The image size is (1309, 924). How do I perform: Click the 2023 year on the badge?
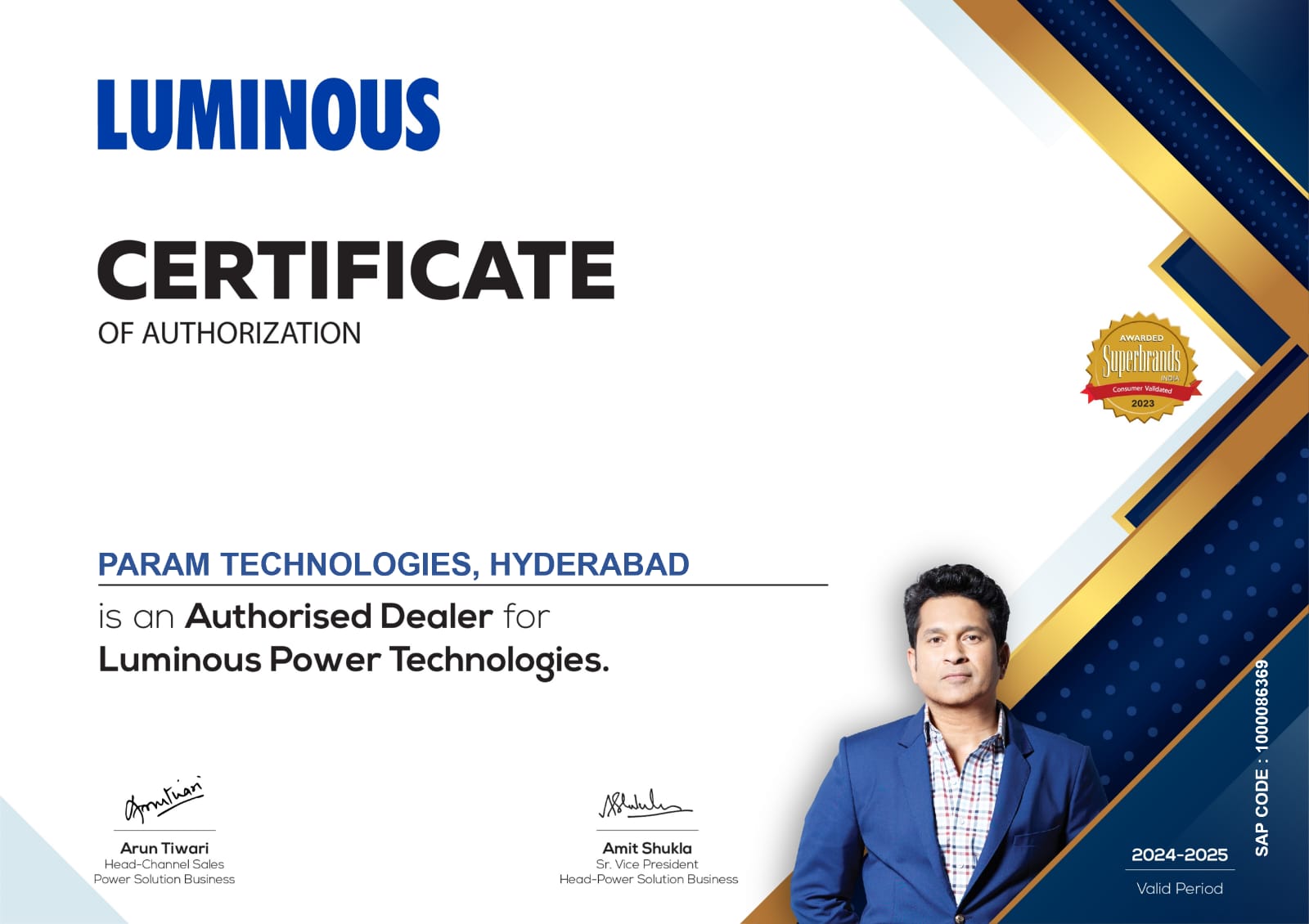point(1142,403)
